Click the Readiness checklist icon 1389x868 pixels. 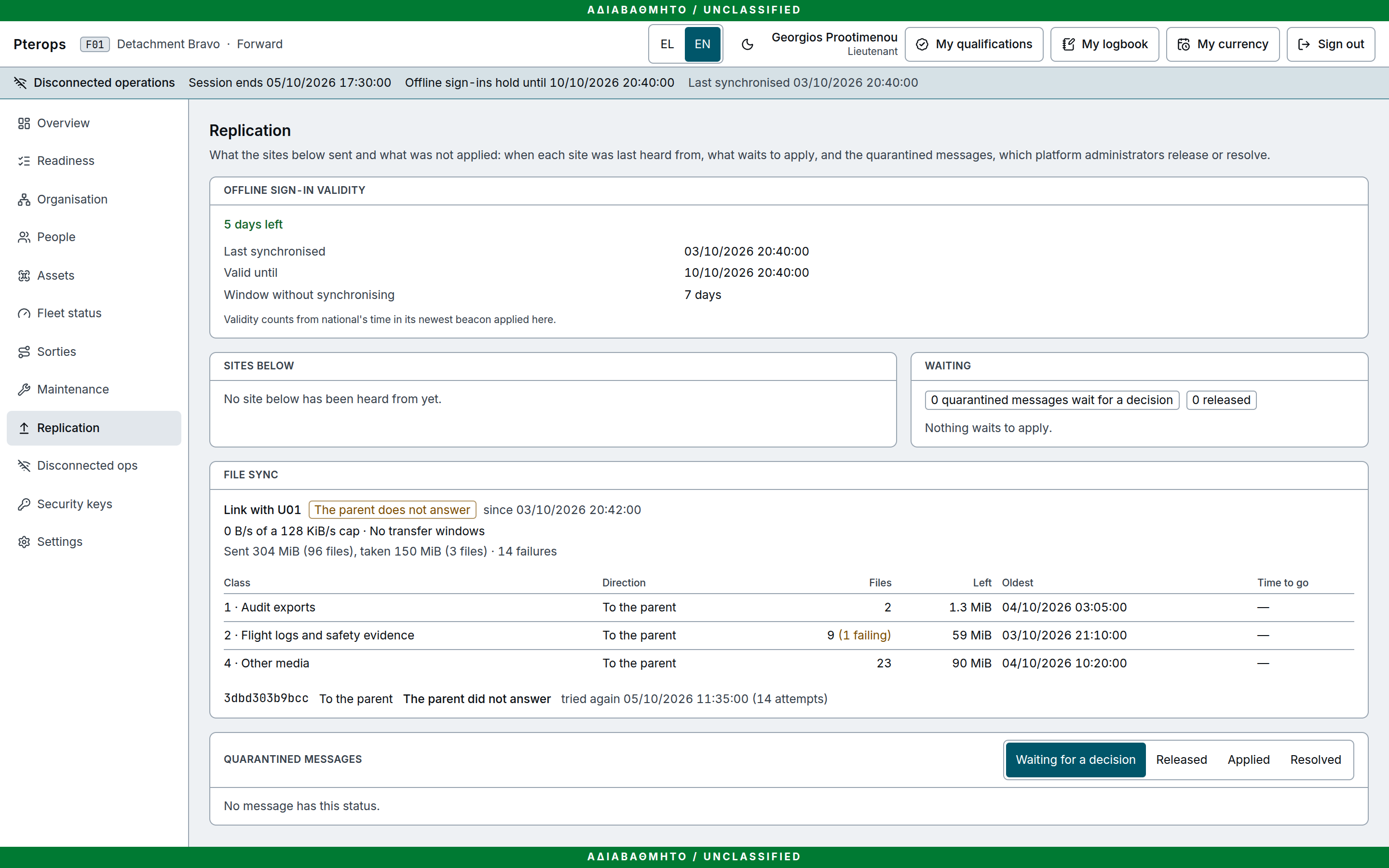24,162
